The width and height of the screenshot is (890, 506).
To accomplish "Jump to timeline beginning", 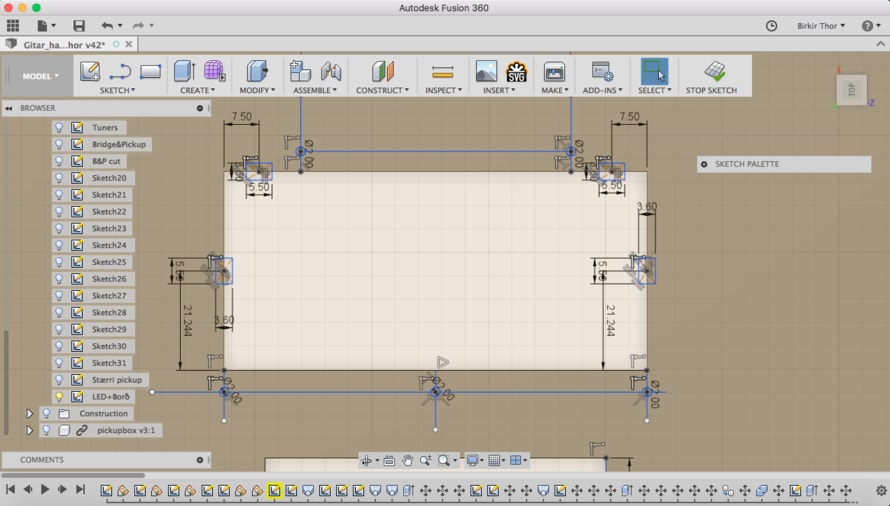I will pyautogui.click(x=10, y=489).
